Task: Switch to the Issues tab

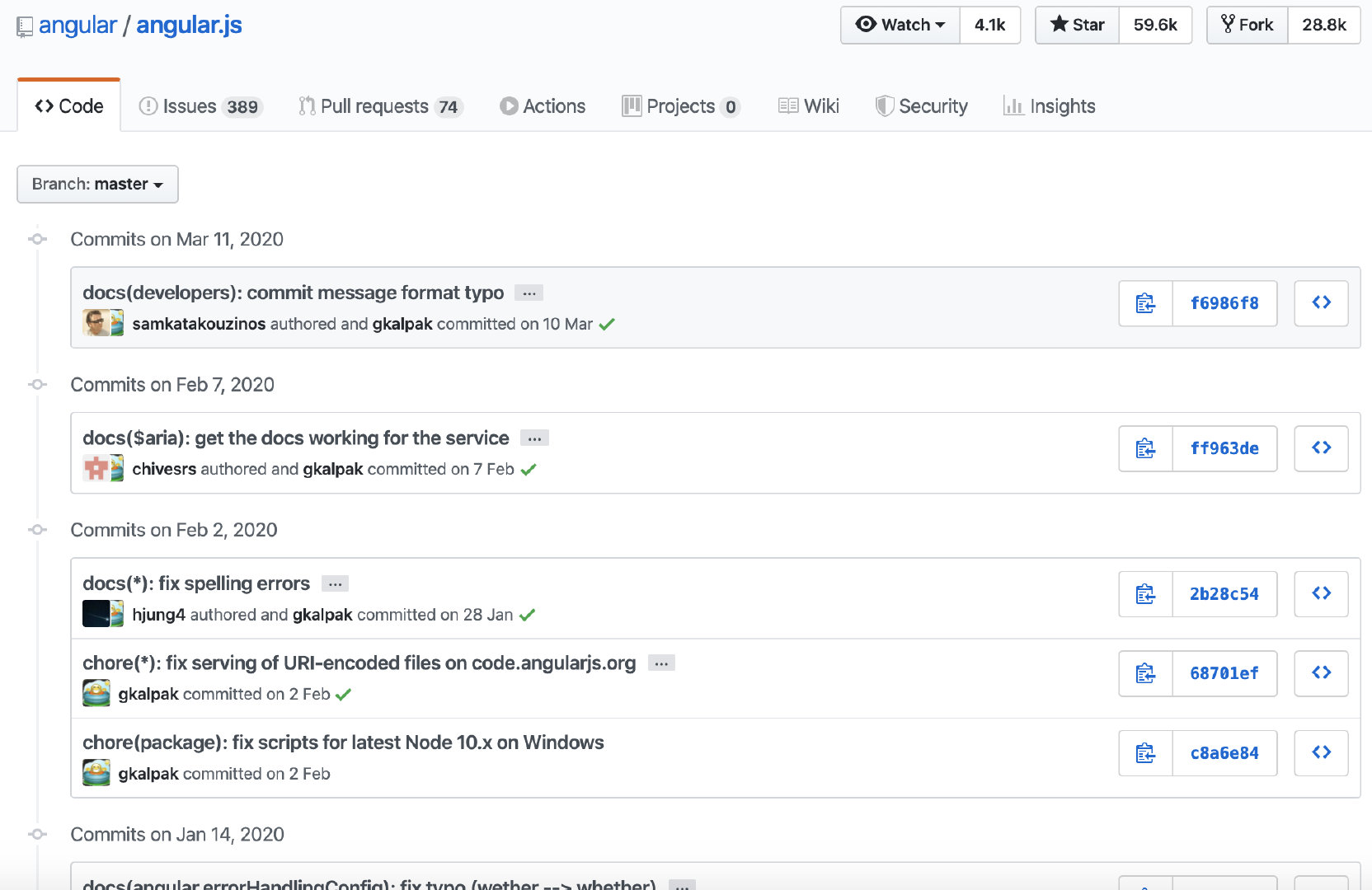Action: click(200, 106)
